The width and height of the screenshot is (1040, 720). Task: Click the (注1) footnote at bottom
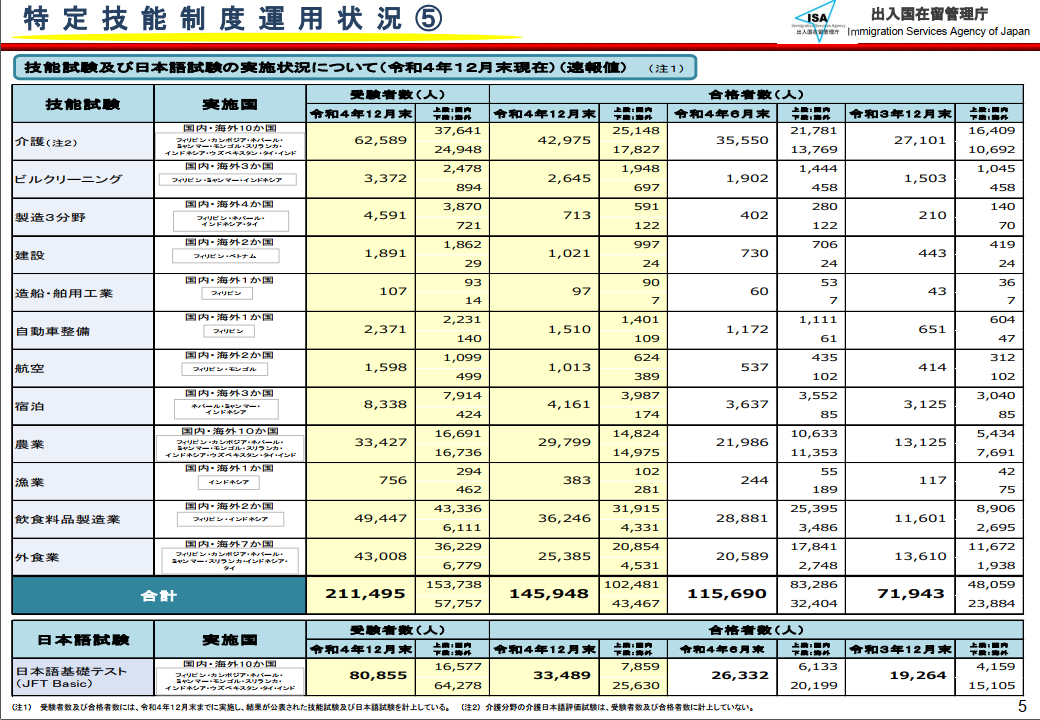point(233,707)
